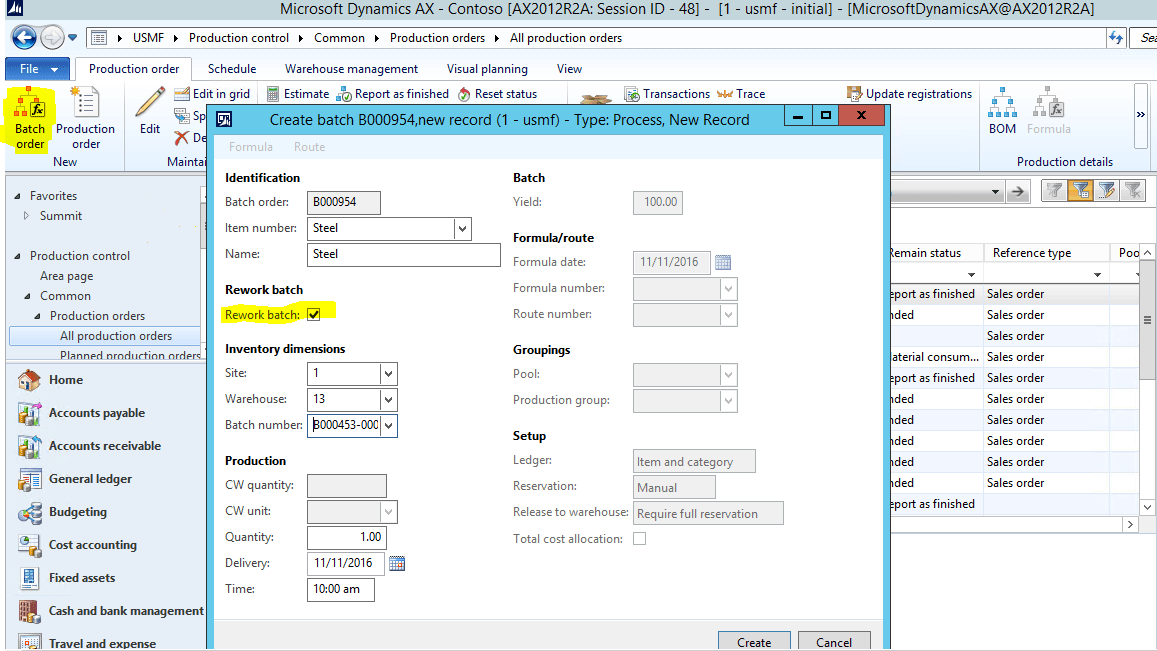
Task: Select the Production order ribbon tab
Action: tap(134, 69)
